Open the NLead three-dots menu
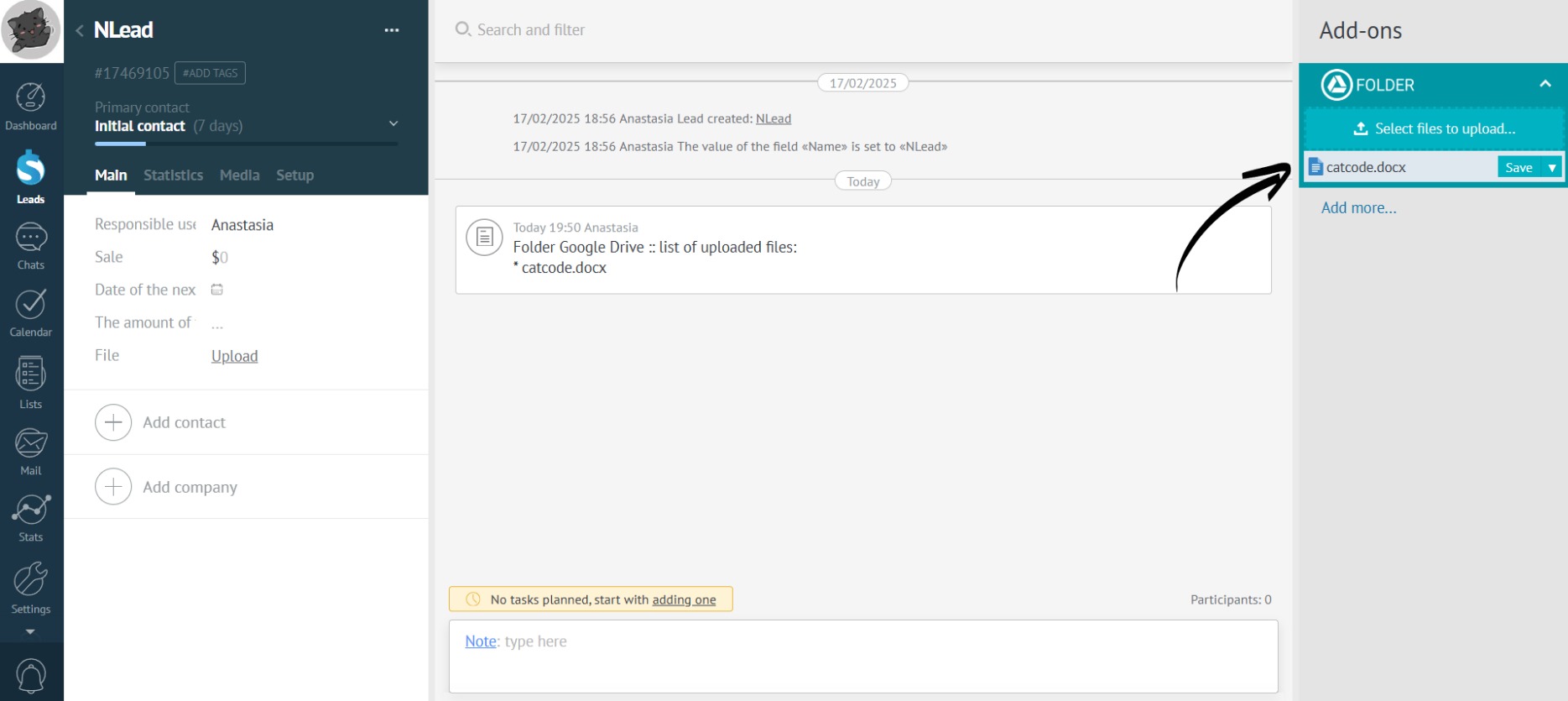The height and width of the screenshot is (701, 1568). [x=392, y=30]
